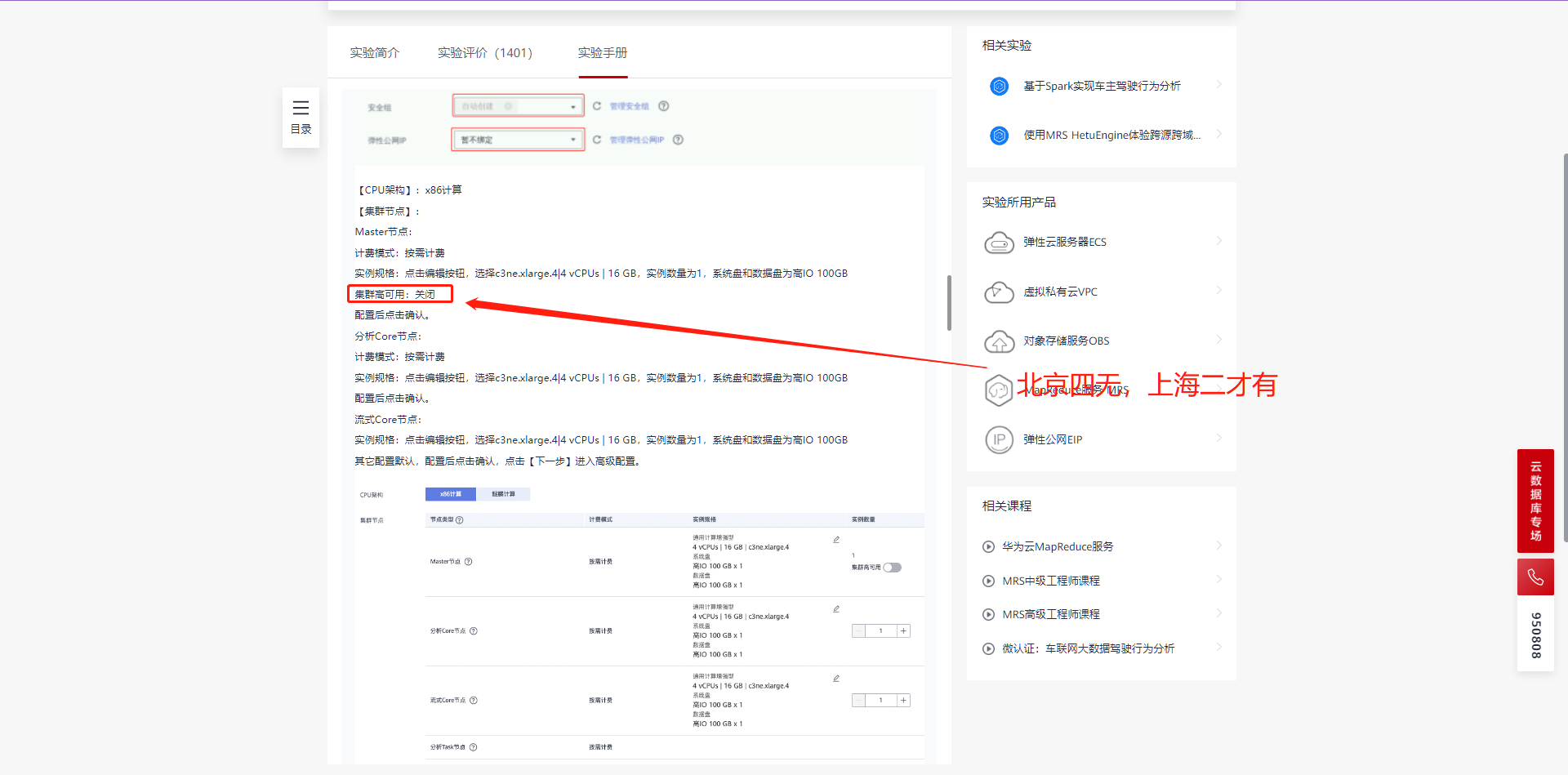The image size is (1568, 775).
Task: Select the 鲲鹏计算 tab
Action: point(503,493)
